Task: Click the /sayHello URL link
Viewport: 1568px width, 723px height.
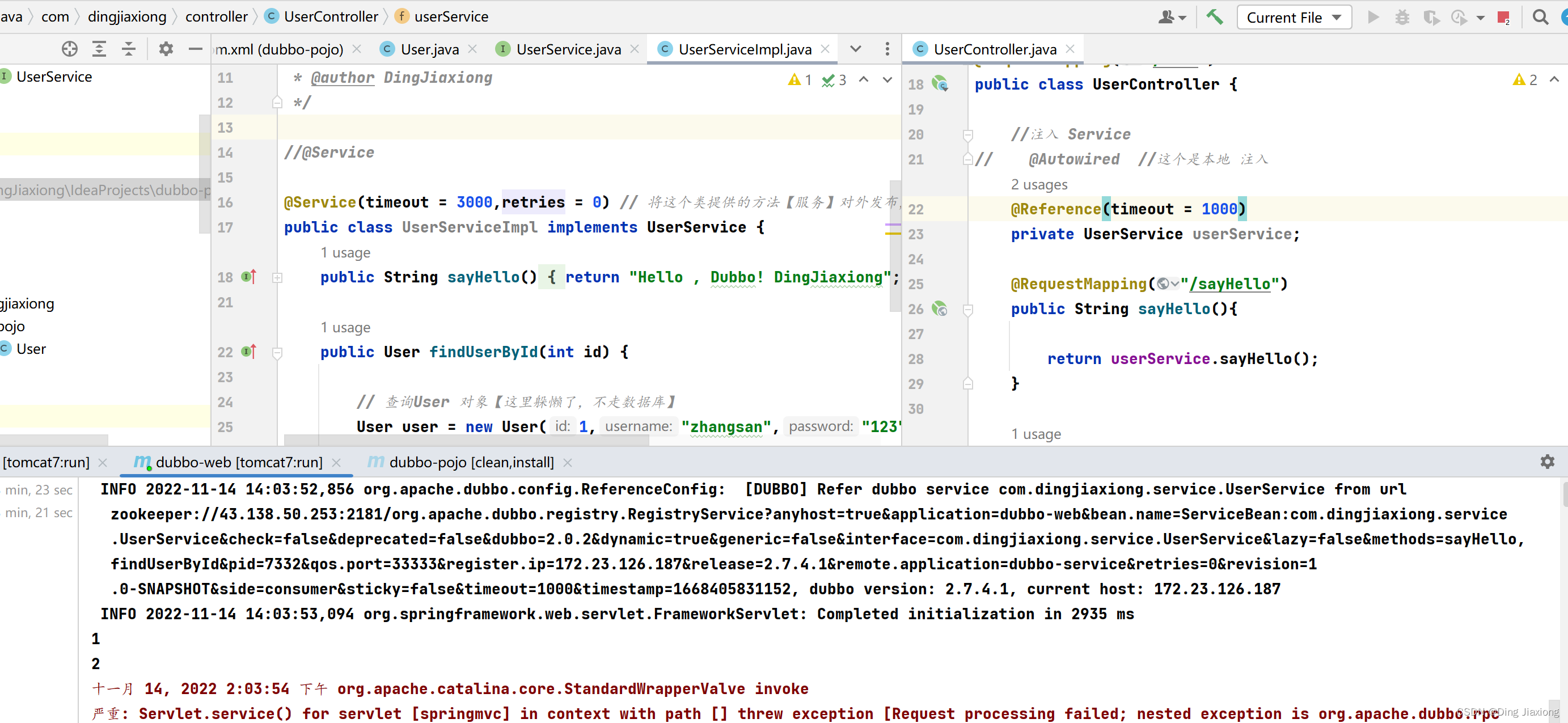Action: point(1229,284)
